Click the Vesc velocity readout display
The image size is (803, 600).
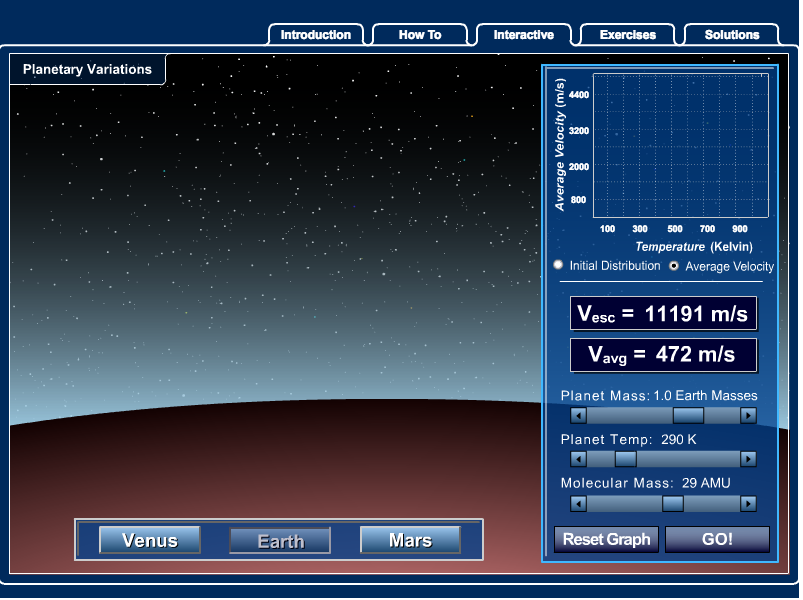[663, 313]
